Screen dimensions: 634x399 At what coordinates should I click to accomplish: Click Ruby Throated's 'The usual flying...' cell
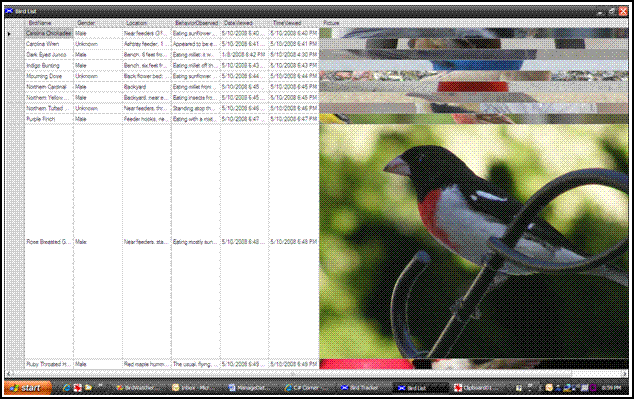(196, 364)
